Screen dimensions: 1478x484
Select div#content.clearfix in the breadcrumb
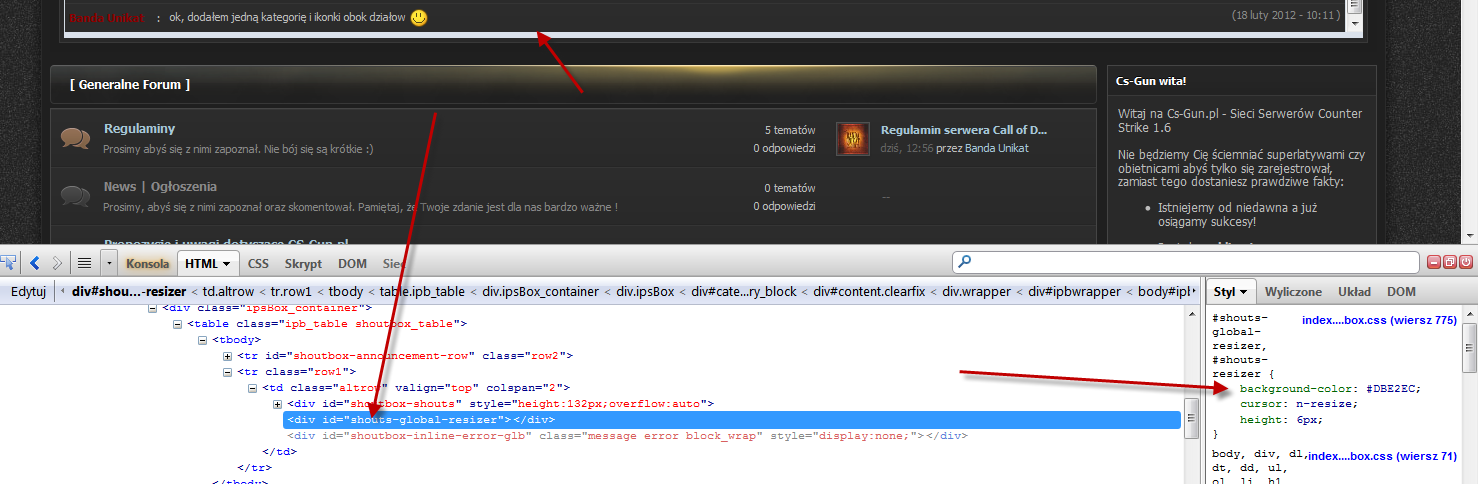[870, 292]
